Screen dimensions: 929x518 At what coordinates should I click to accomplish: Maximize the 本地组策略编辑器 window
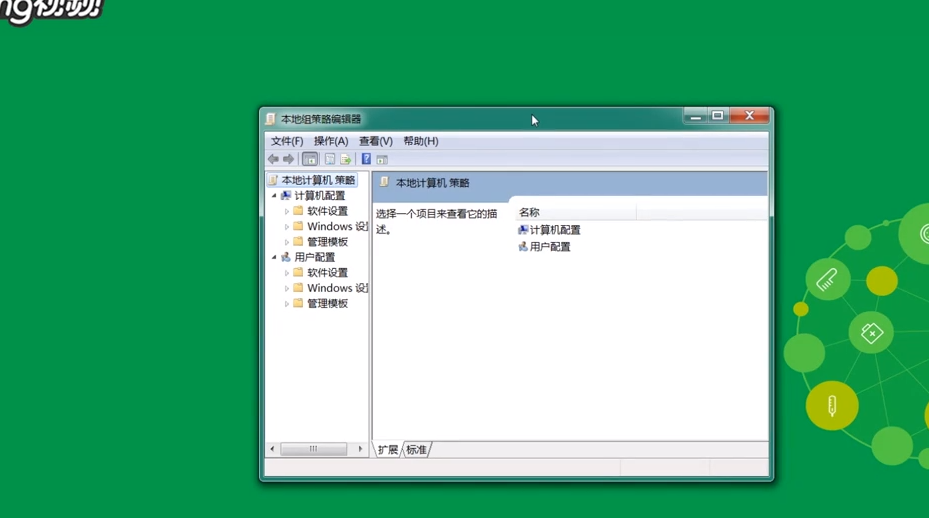717,116
